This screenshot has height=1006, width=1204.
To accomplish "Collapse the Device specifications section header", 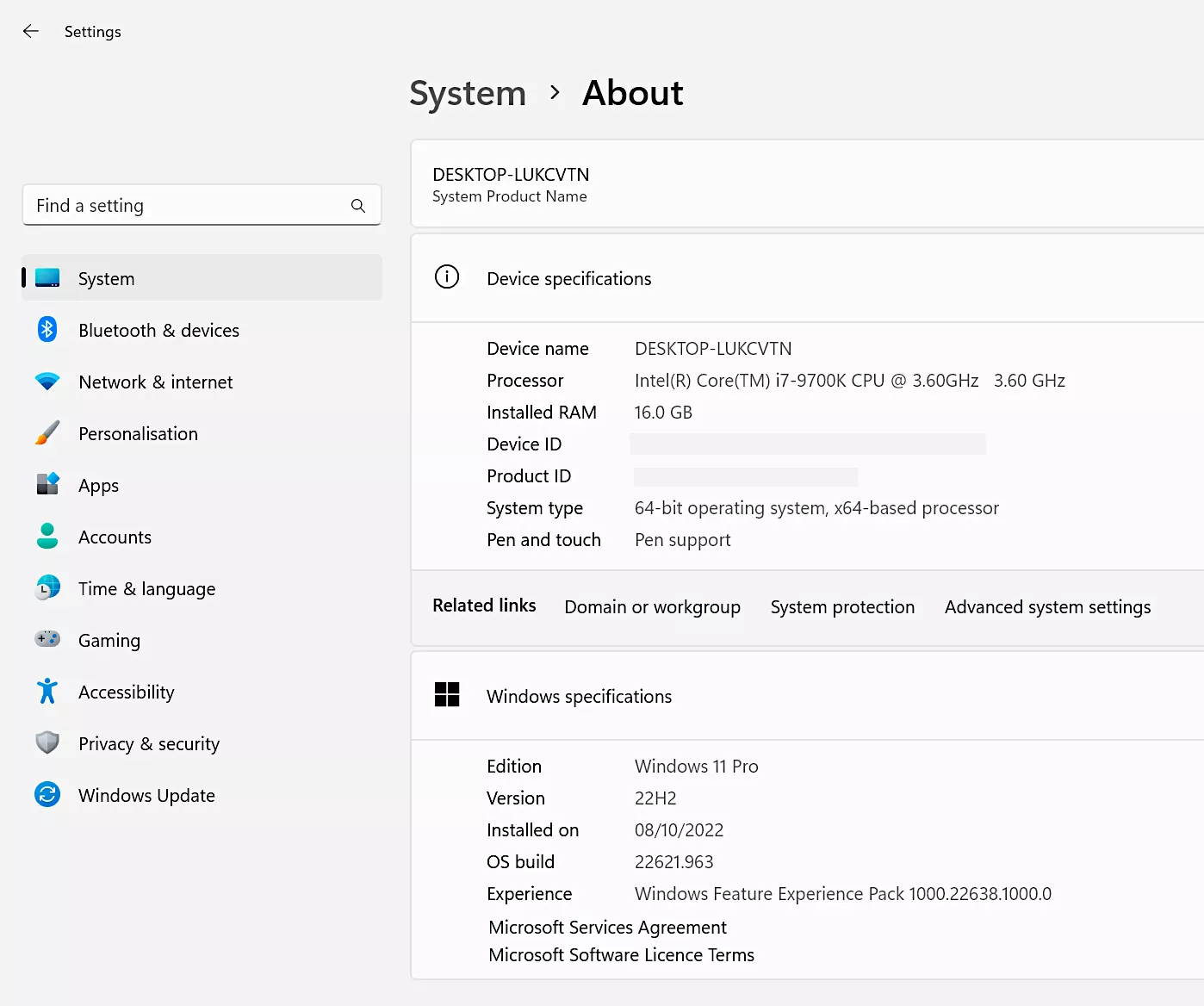I will coord(808,278).
